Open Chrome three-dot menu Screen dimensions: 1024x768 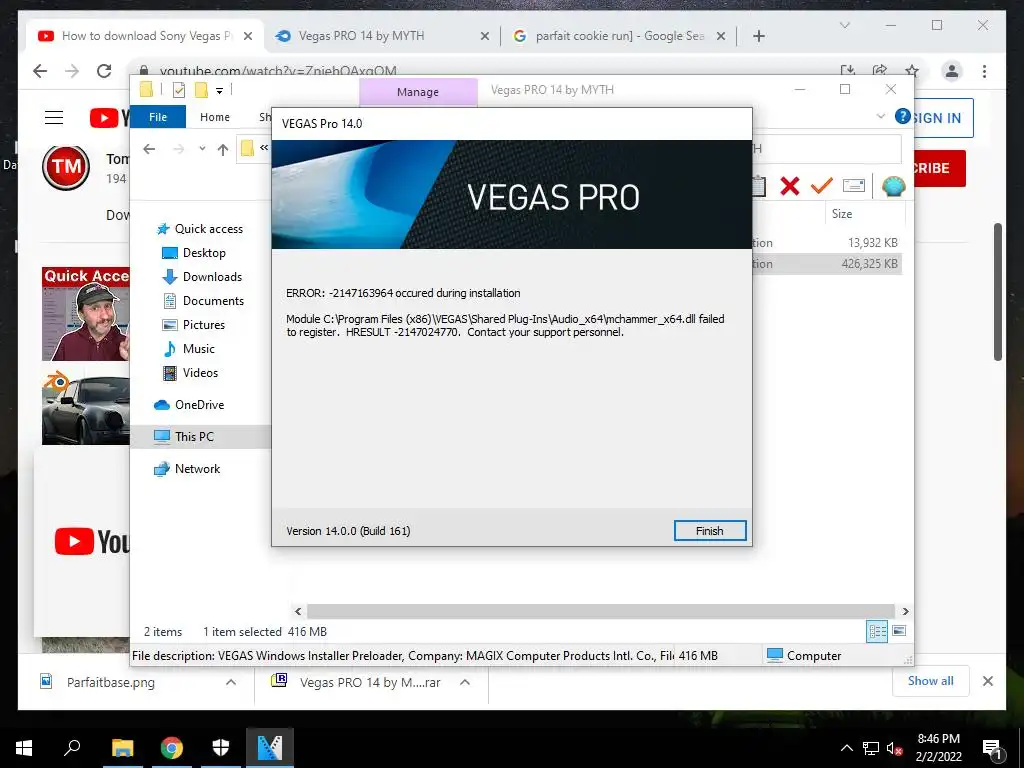coord(984,71)
